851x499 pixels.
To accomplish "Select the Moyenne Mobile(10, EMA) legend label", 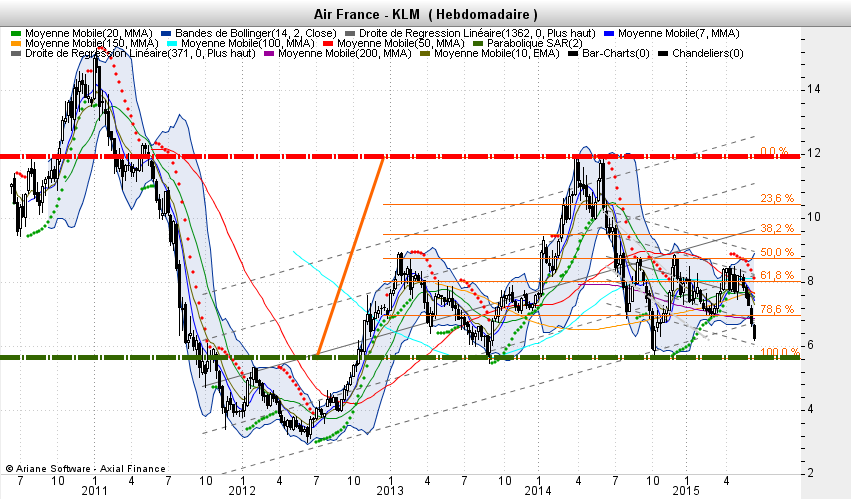I will (x=497, y=53).
